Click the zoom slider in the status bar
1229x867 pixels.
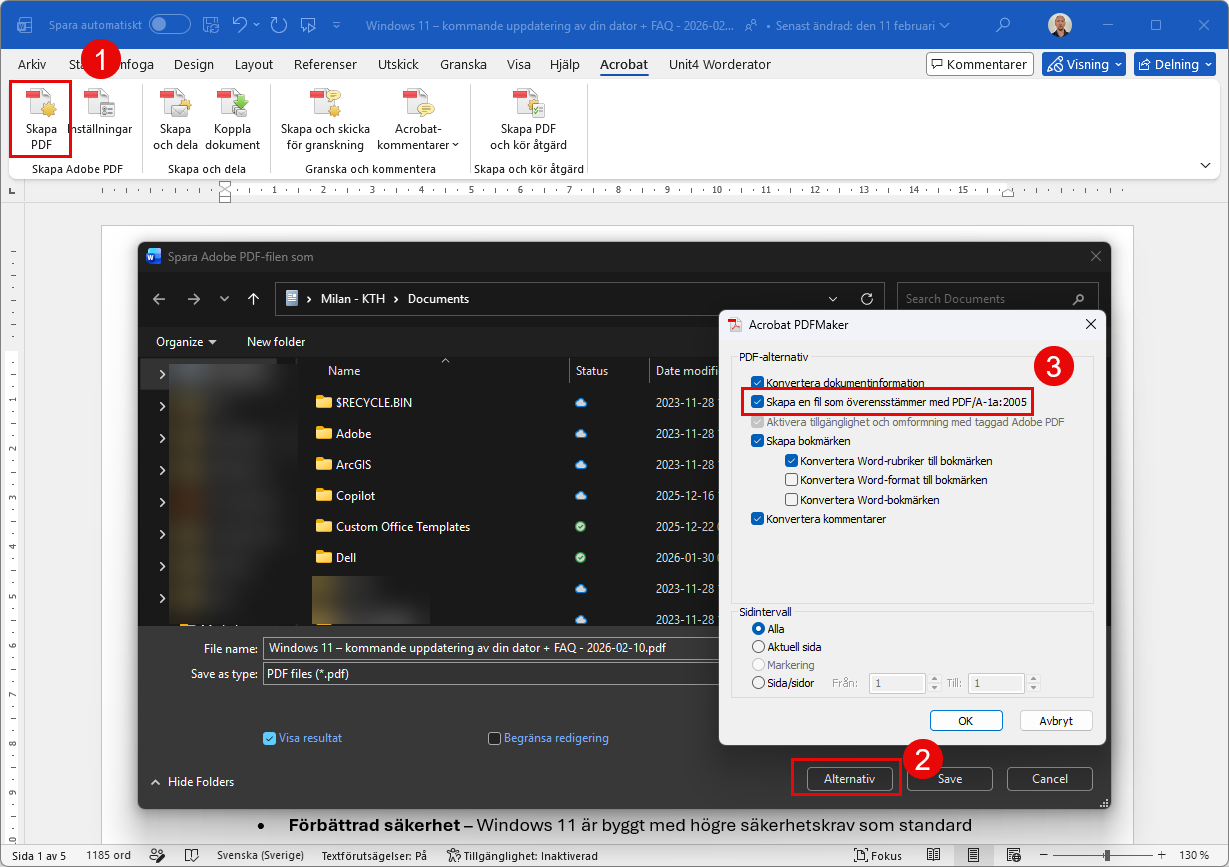(1107, 856)
